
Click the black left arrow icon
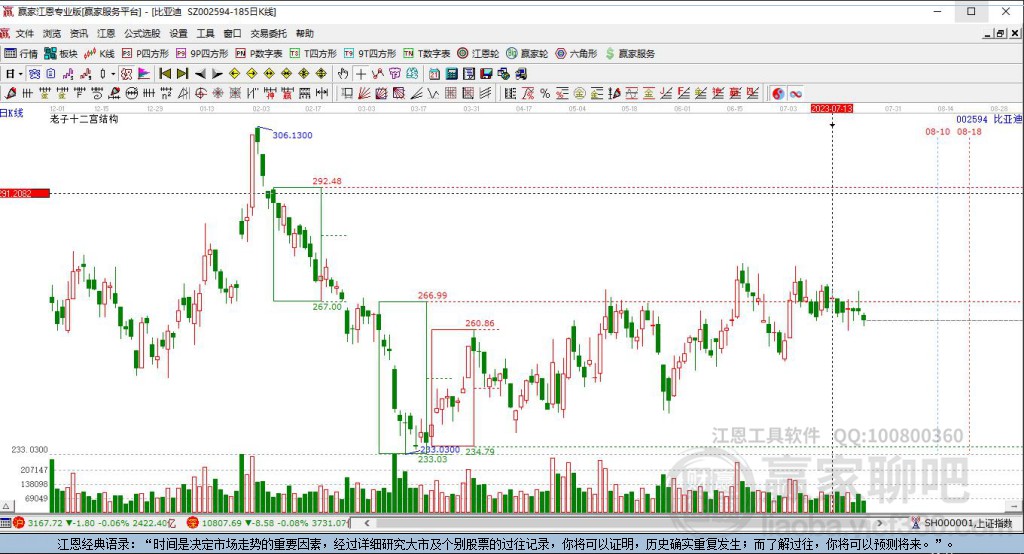pyautogui.click(x=200, y=74)
